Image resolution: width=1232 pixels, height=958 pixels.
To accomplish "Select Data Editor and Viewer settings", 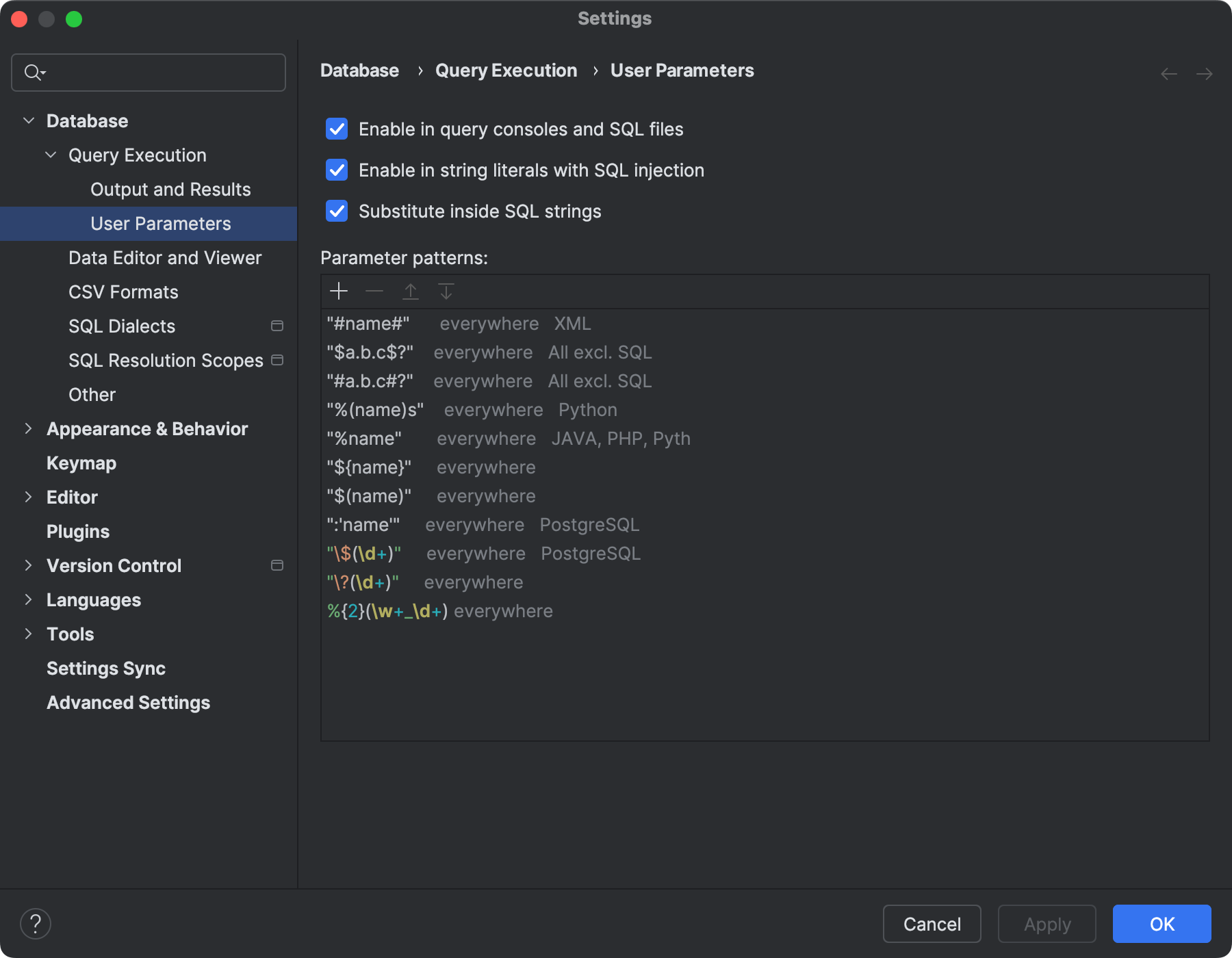I will pos(164,257).
